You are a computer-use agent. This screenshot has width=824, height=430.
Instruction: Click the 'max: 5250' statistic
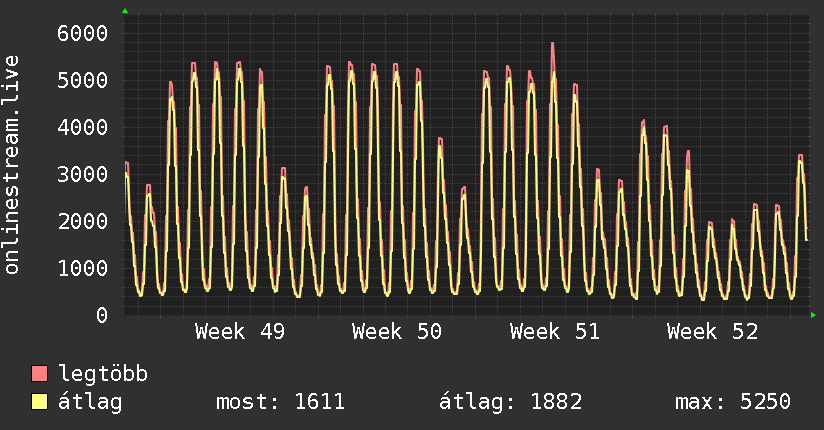(x=733, y=402)
